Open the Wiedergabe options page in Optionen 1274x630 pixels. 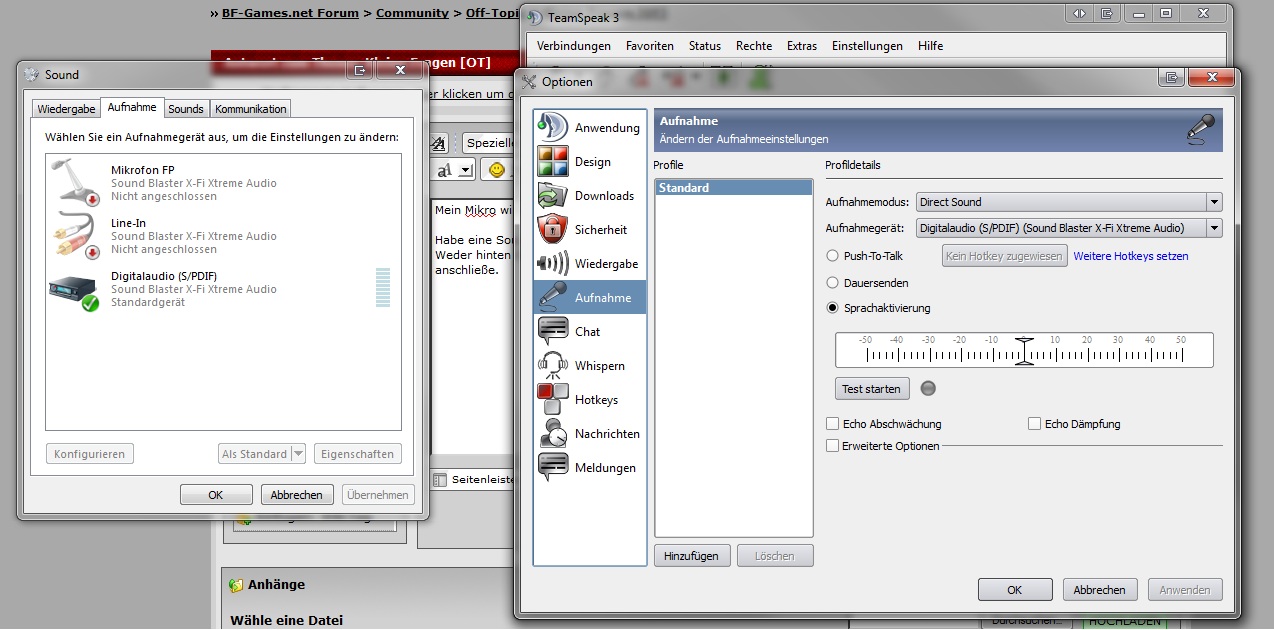pos(590,264)
